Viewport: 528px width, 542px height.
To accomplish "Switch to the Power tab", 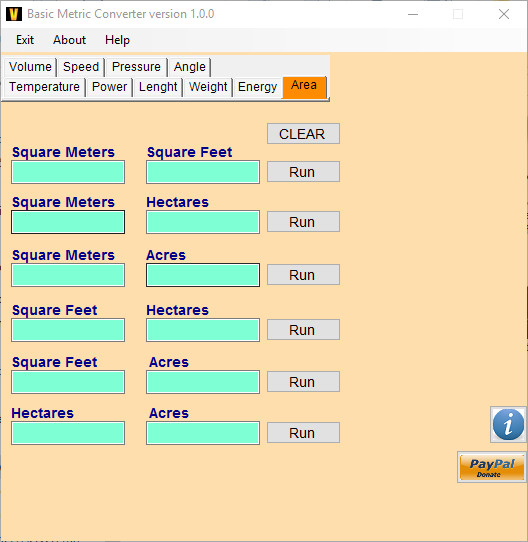I will click(x=109, y=87).
